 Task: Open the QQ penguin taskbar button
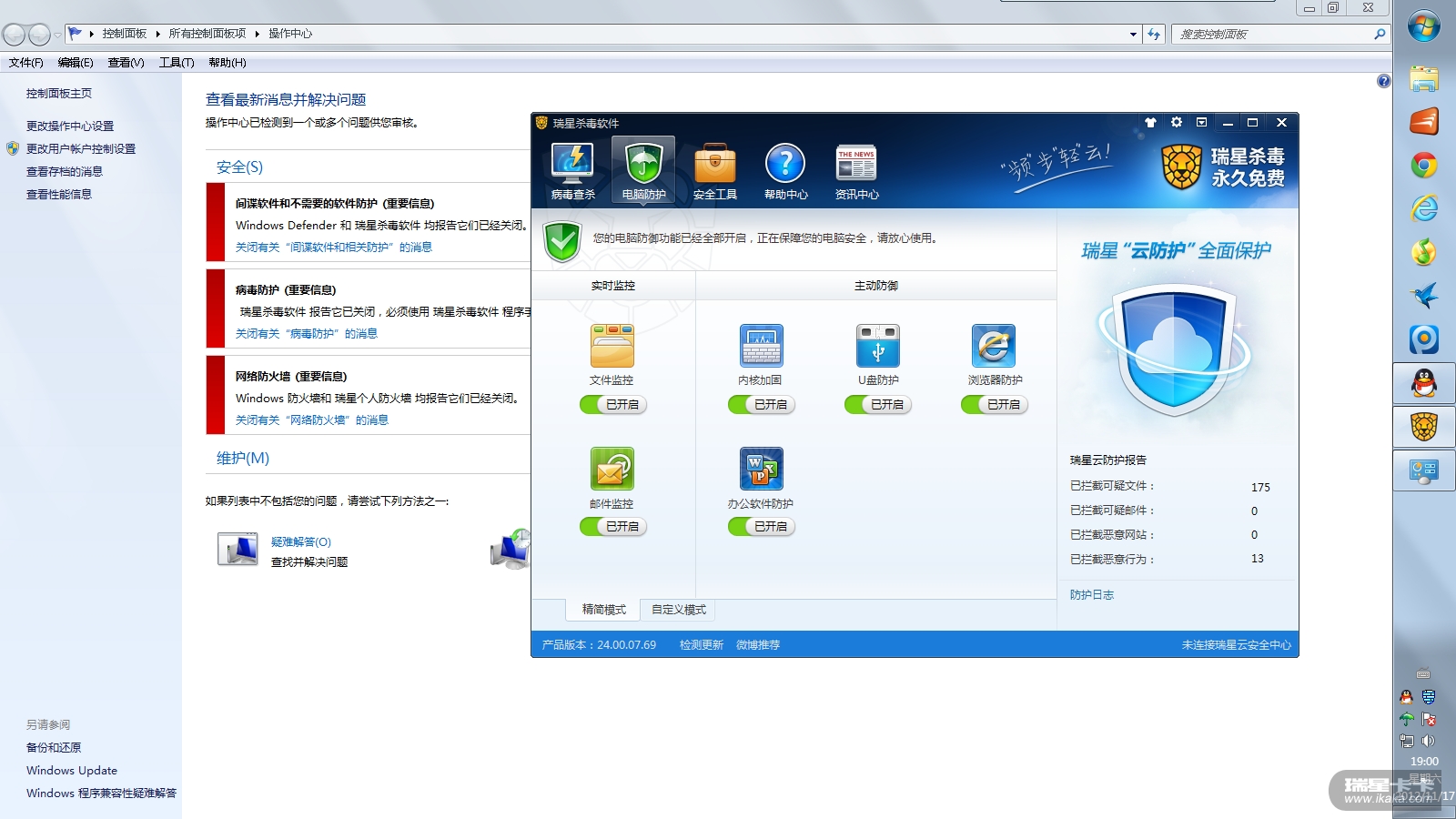pos(1424,383)
